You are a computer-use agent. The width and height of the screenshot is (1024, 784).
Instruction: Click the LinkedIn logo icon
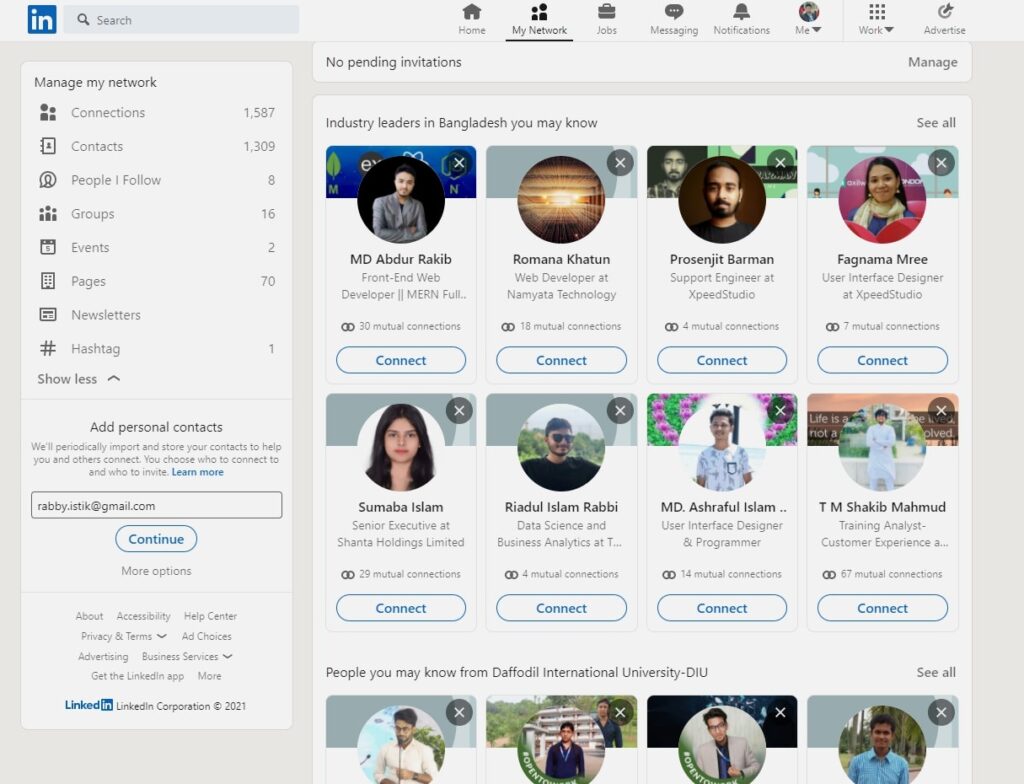coord(42,20)
